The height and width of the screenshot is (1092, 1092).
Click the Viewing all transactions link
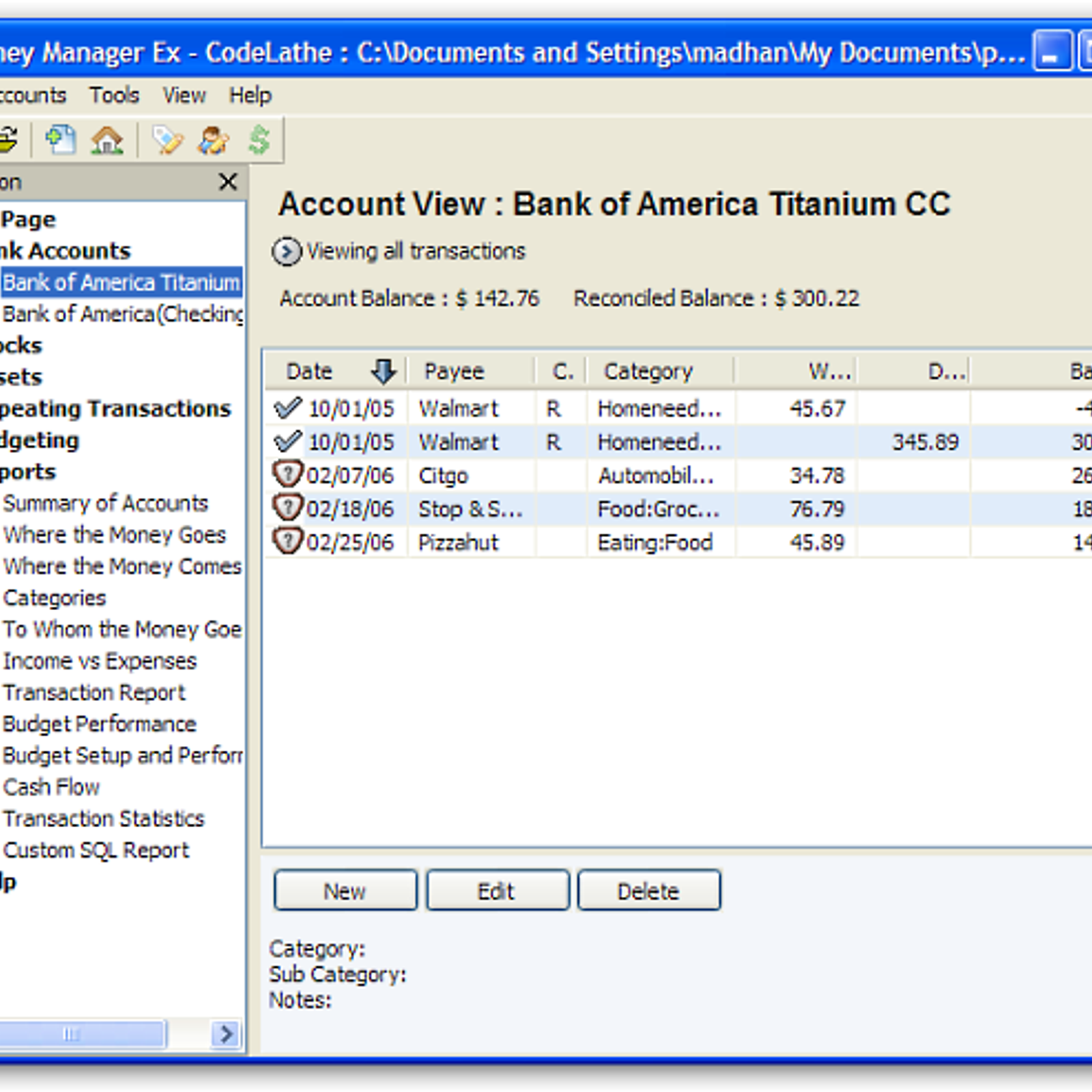pyautogui.click(x=416, y=251)
